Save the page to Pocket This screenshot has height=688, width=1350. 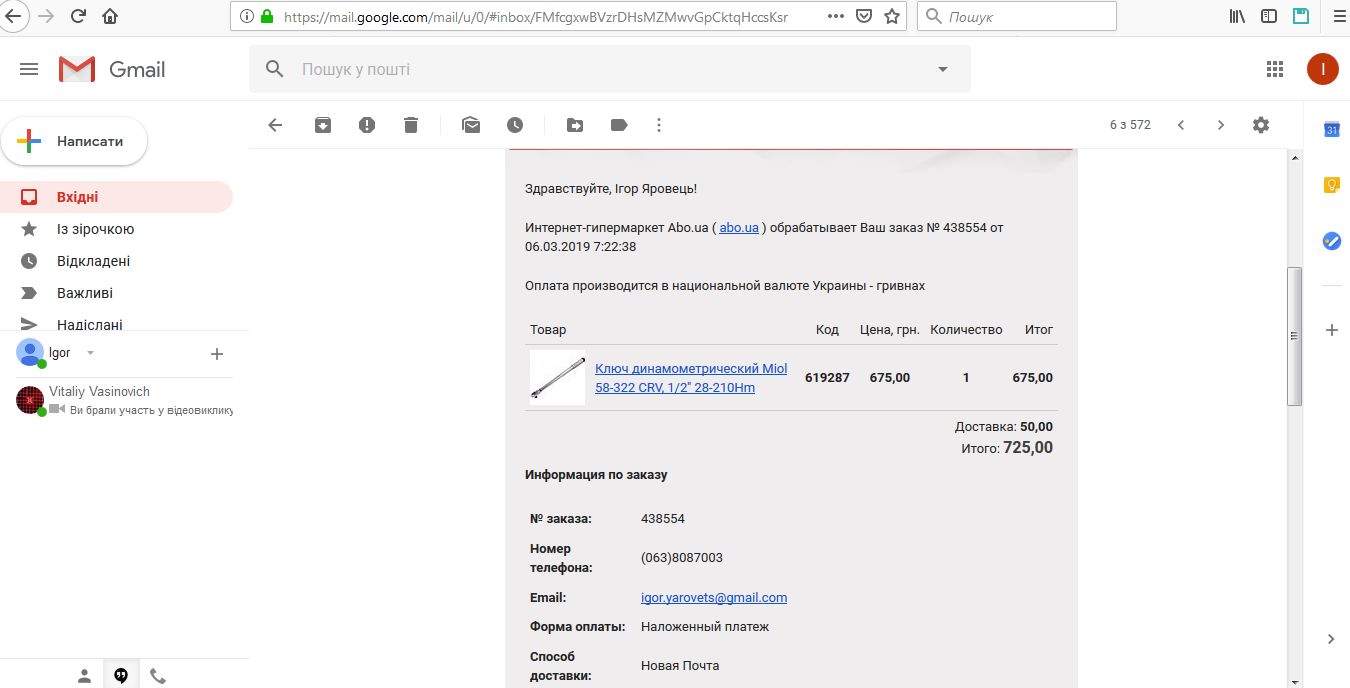tap(864, 16)
